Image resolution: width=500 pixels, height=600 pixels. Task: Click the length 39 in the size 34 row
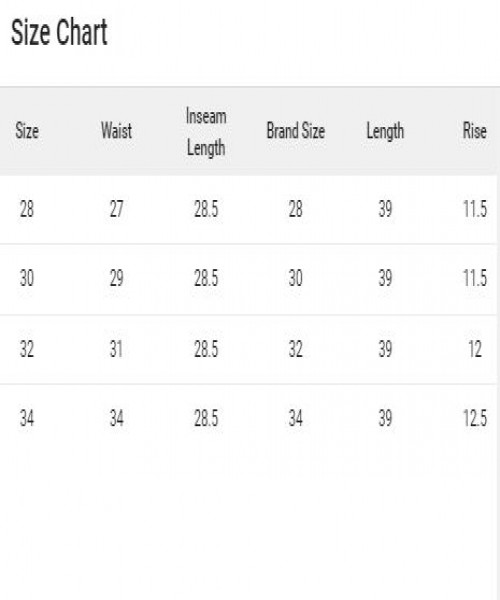(x=385, y=418)
